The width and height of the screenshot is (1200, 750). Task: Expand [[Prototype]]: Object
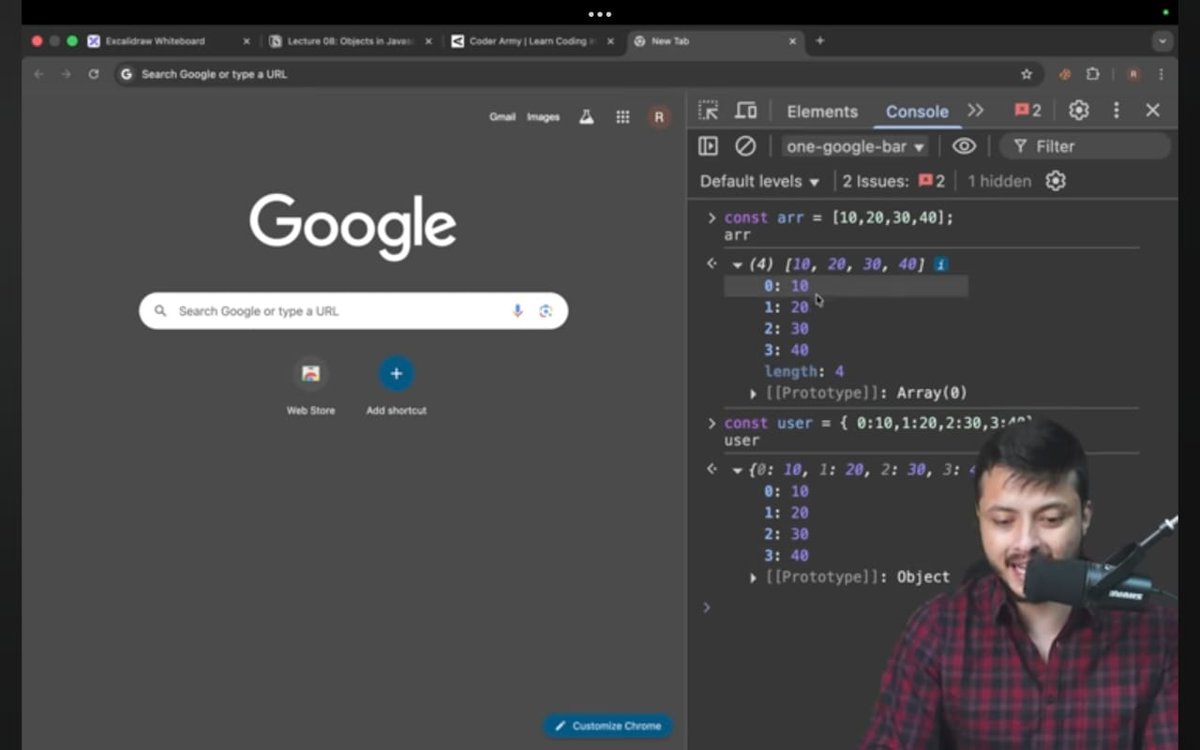753,578
